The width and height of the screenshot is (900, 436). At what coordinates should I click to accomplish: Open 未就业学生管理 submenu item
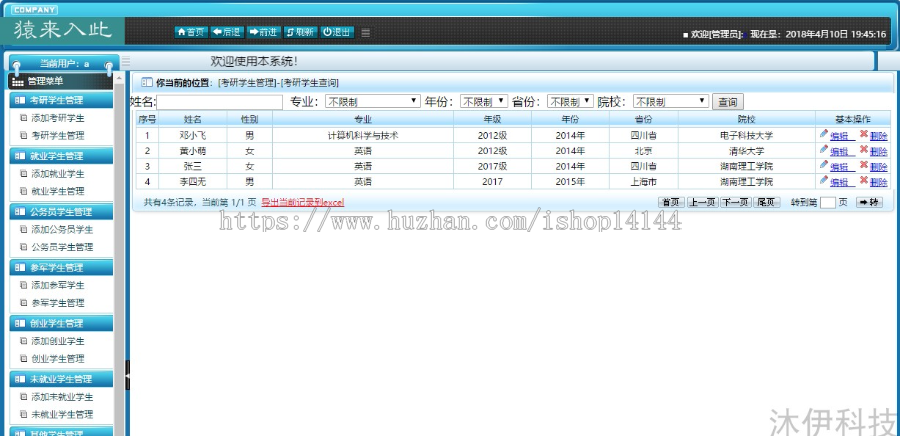62,414
